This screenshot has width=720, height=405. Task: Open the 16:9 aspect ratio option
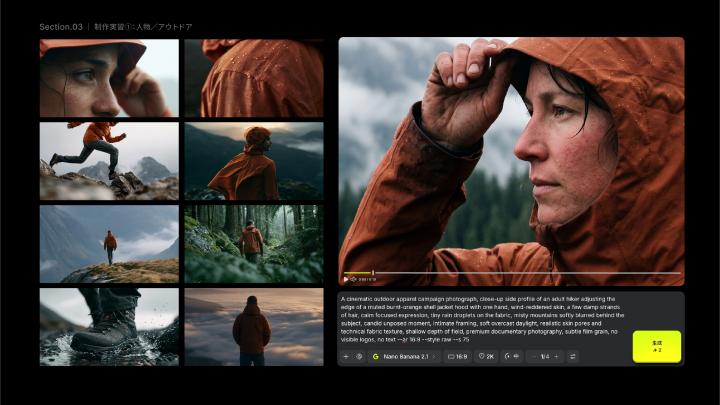[x=457, y=356]
